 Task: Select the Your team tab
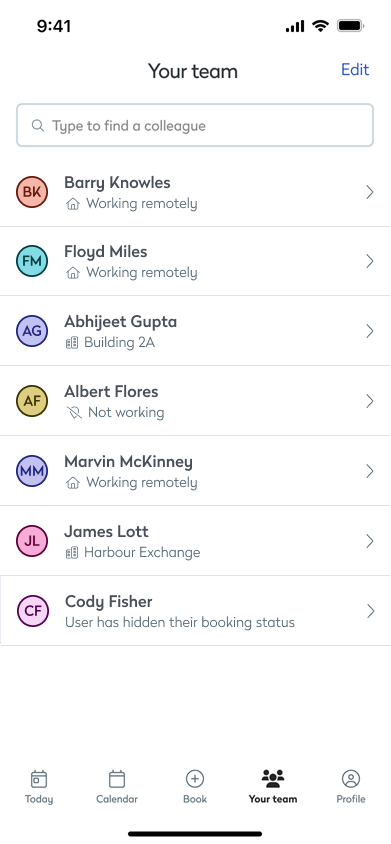273,786
